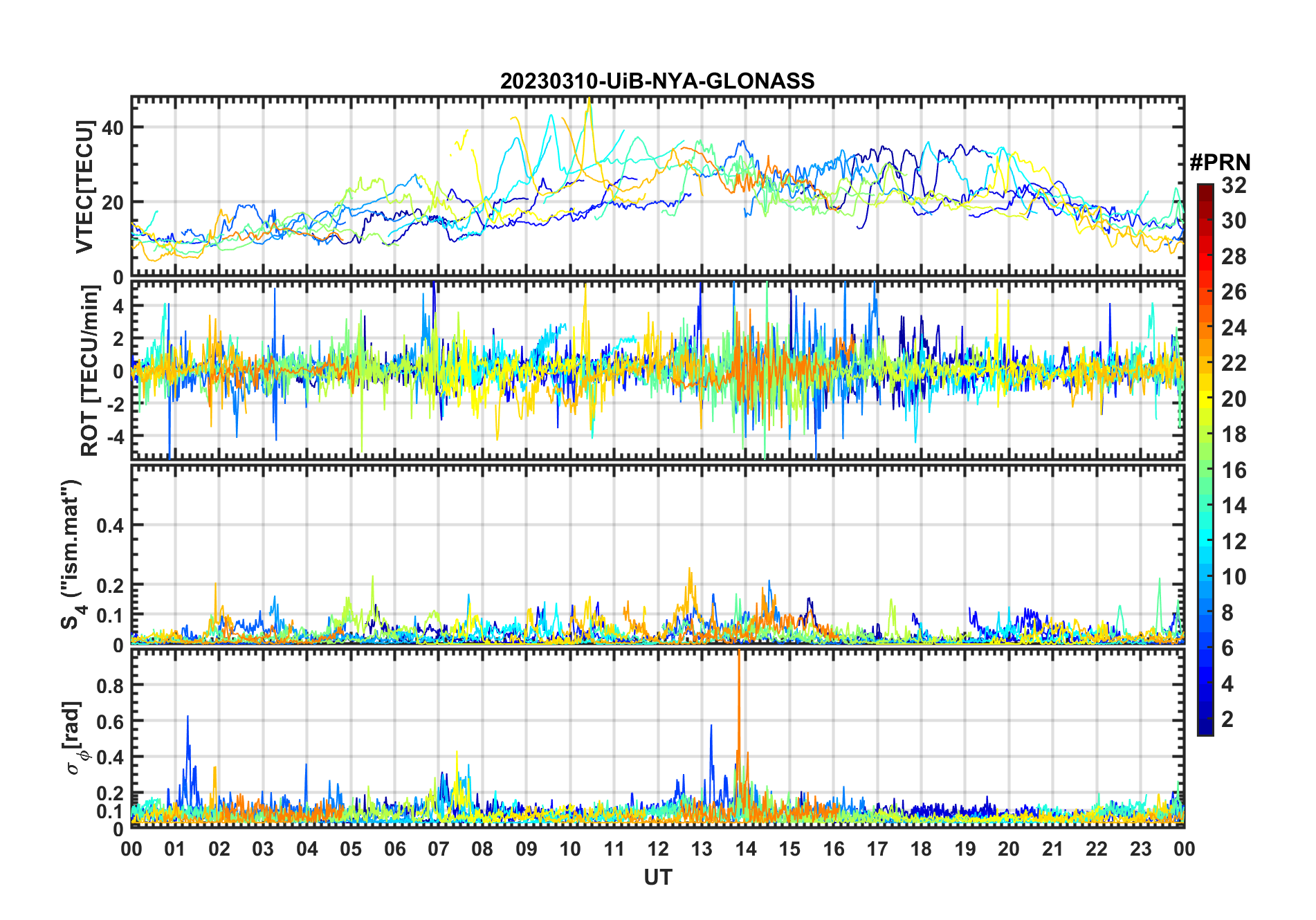Image resolution: width=1316 pixels, height=920 pixels.
Task: Click x-axis hour label 20
Action: click(1009, 848)
